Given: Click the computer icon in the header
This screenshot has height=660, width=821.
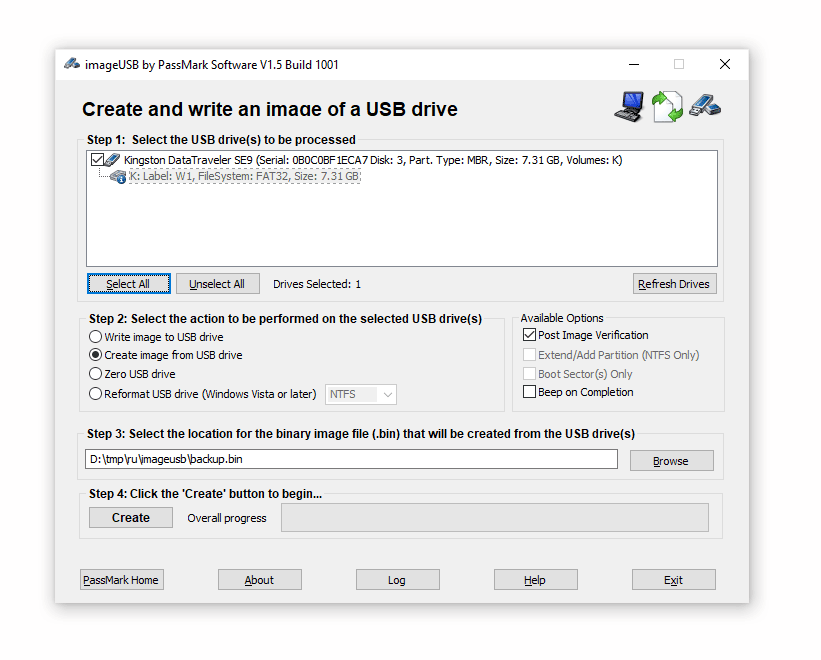Looking at the screenshot, I should [x=630, y=106].
